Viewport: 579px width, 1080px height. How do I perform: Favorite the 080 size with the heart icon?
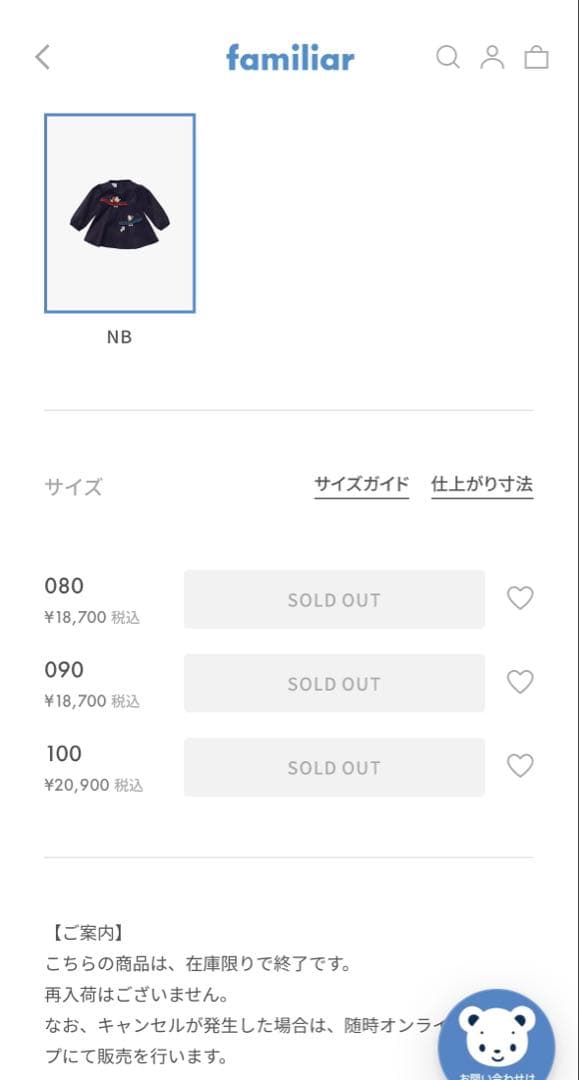pos(520,598)
